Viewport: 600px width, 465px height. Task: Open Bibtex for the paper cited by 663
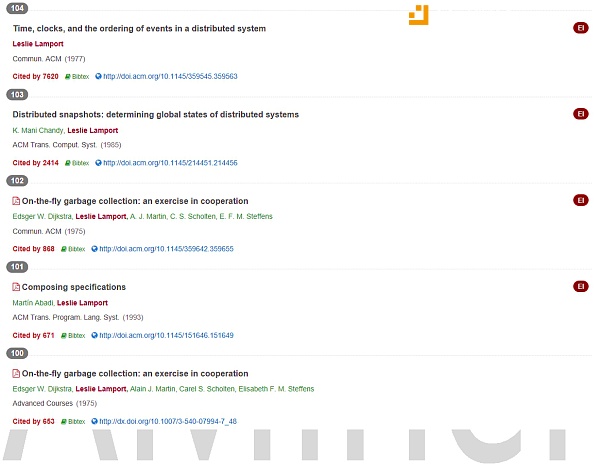pos(73,422)
